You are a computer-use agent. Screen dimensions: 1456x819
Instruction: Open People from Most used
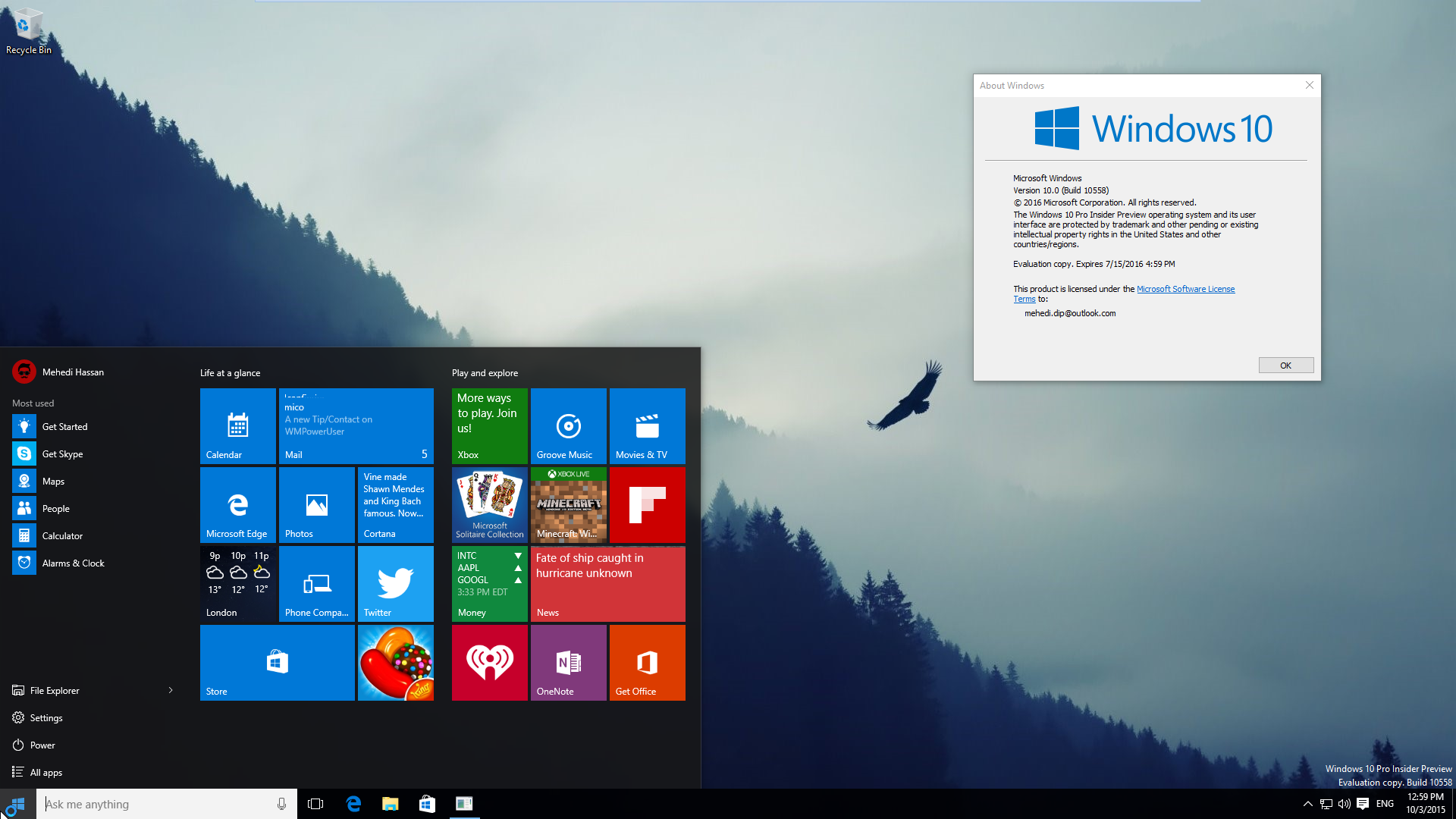tap(94, 508)
